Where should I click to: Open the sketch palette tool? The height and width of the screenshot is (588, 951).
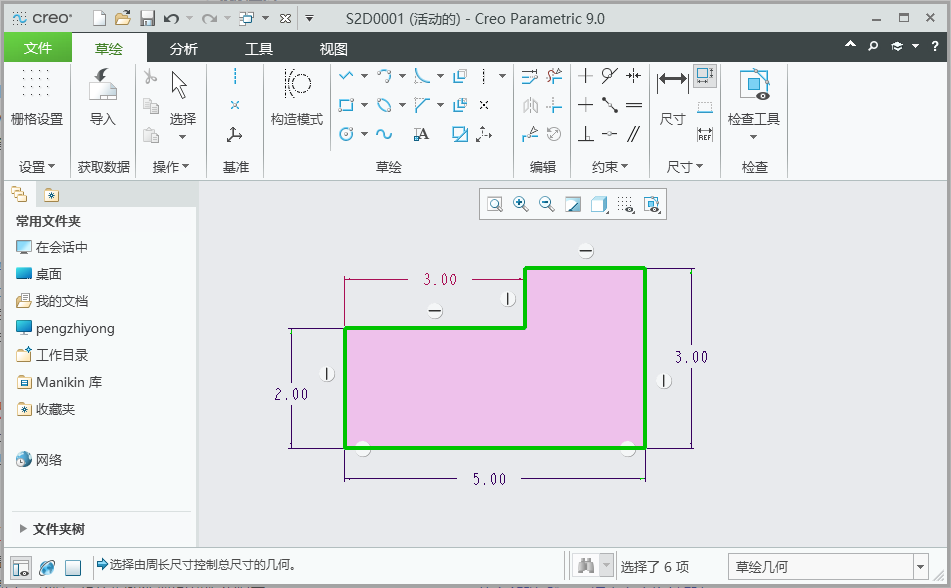coord(460,134)
